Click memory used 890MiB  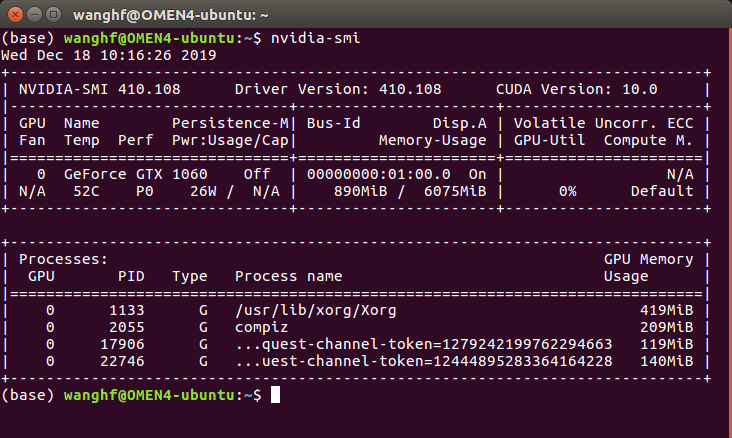point(360,191)
